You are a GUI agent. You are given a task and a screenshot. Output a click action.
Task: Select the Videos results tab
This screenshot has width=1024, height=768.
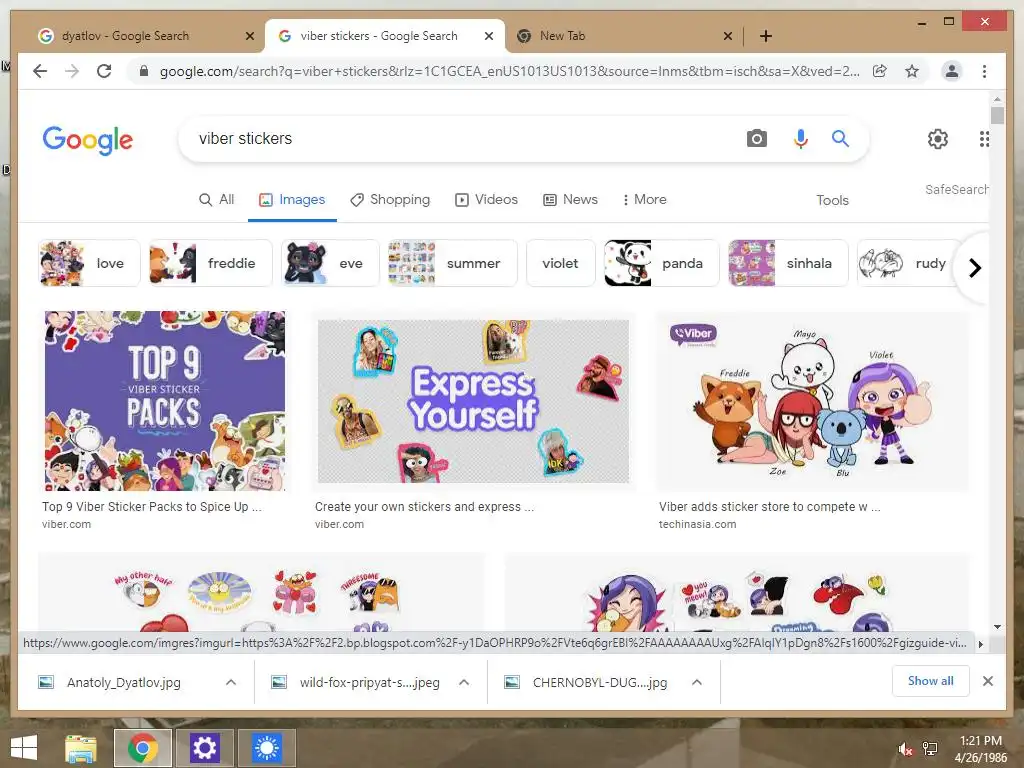pos(487,200)
